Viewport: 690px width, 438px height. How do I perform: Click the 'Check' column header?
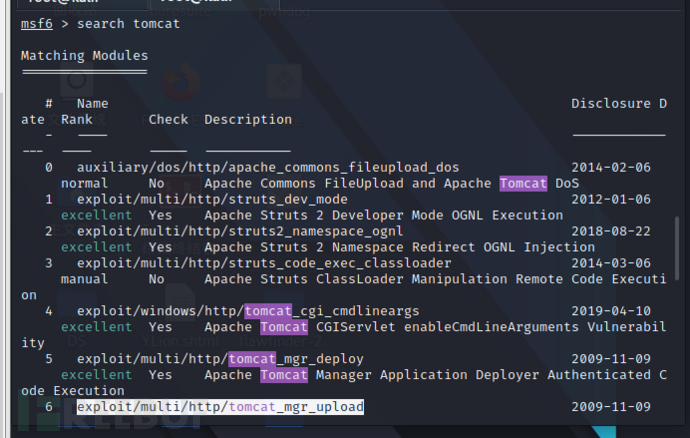(x=168, y=119)
